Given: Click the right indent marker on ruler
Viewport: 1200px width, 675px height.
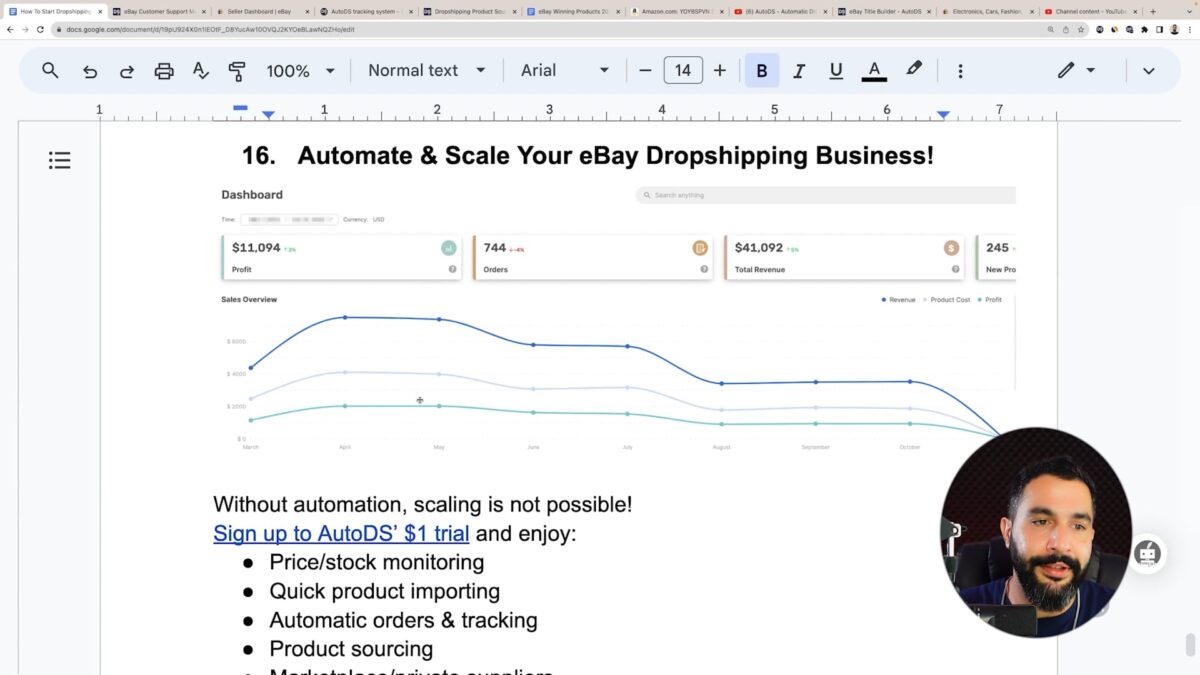Looking at the screenshot, I should (943, 115).
